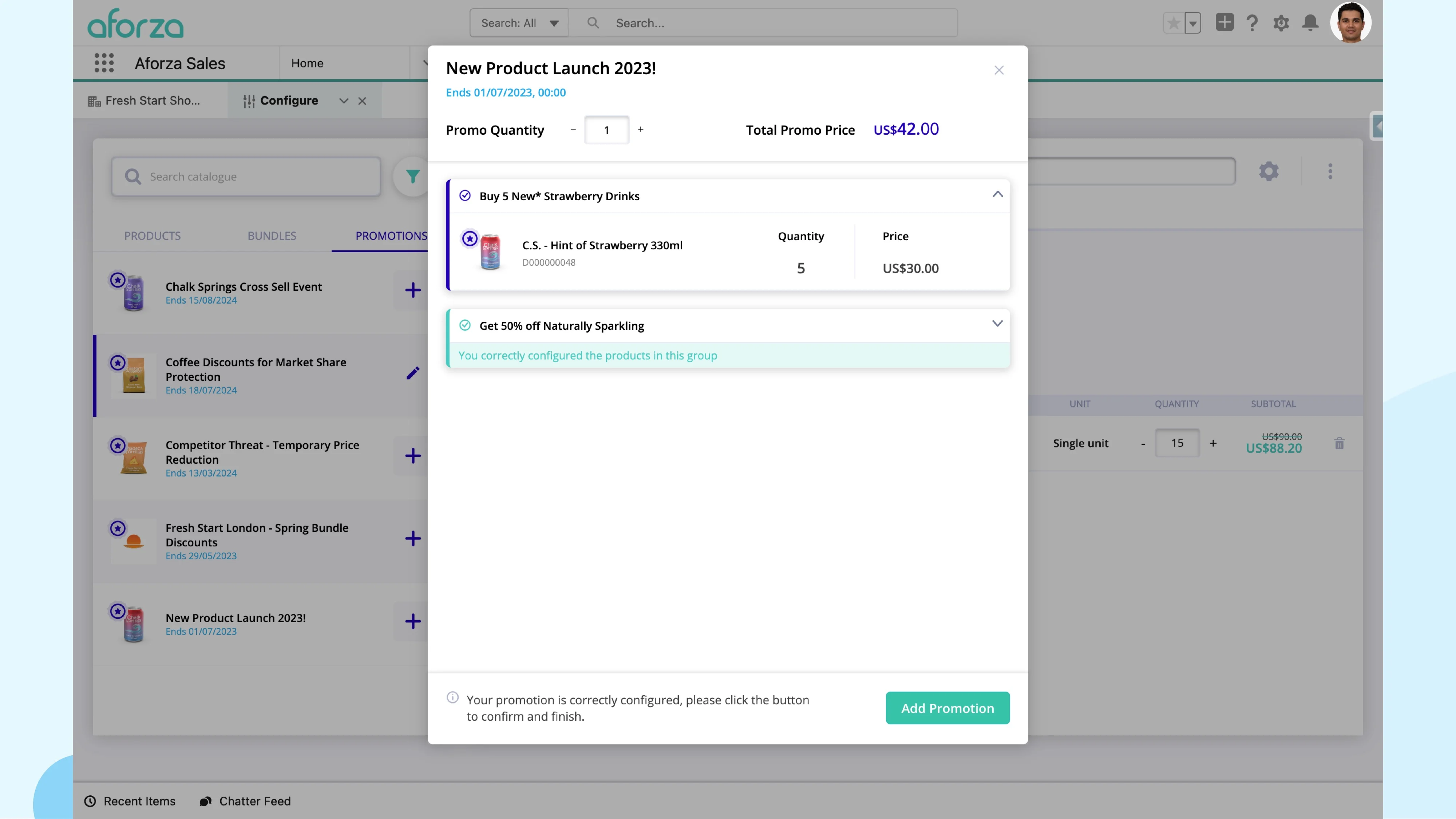Open the help question mark icon

pyautogui.click(x=1252, y=23)
